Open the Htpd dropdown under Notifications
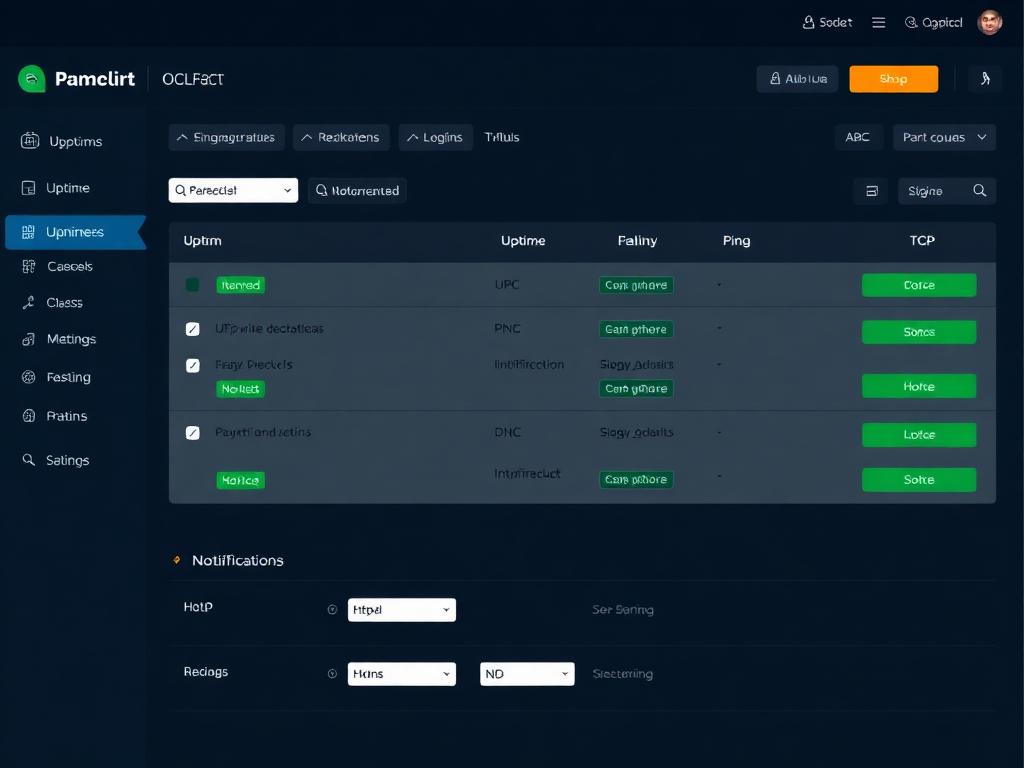 coord(401,609)
